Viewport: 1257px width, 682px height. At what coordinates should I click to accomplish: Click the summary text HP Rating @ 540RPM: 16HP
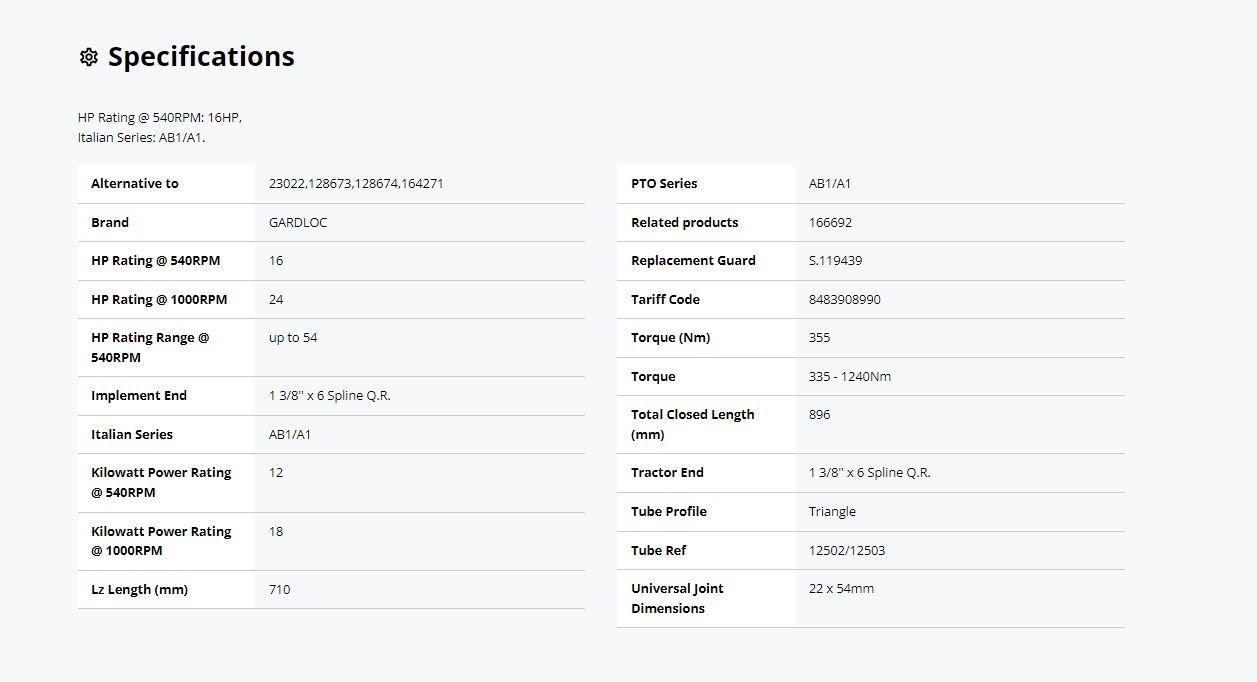click(x=159, y=118)
